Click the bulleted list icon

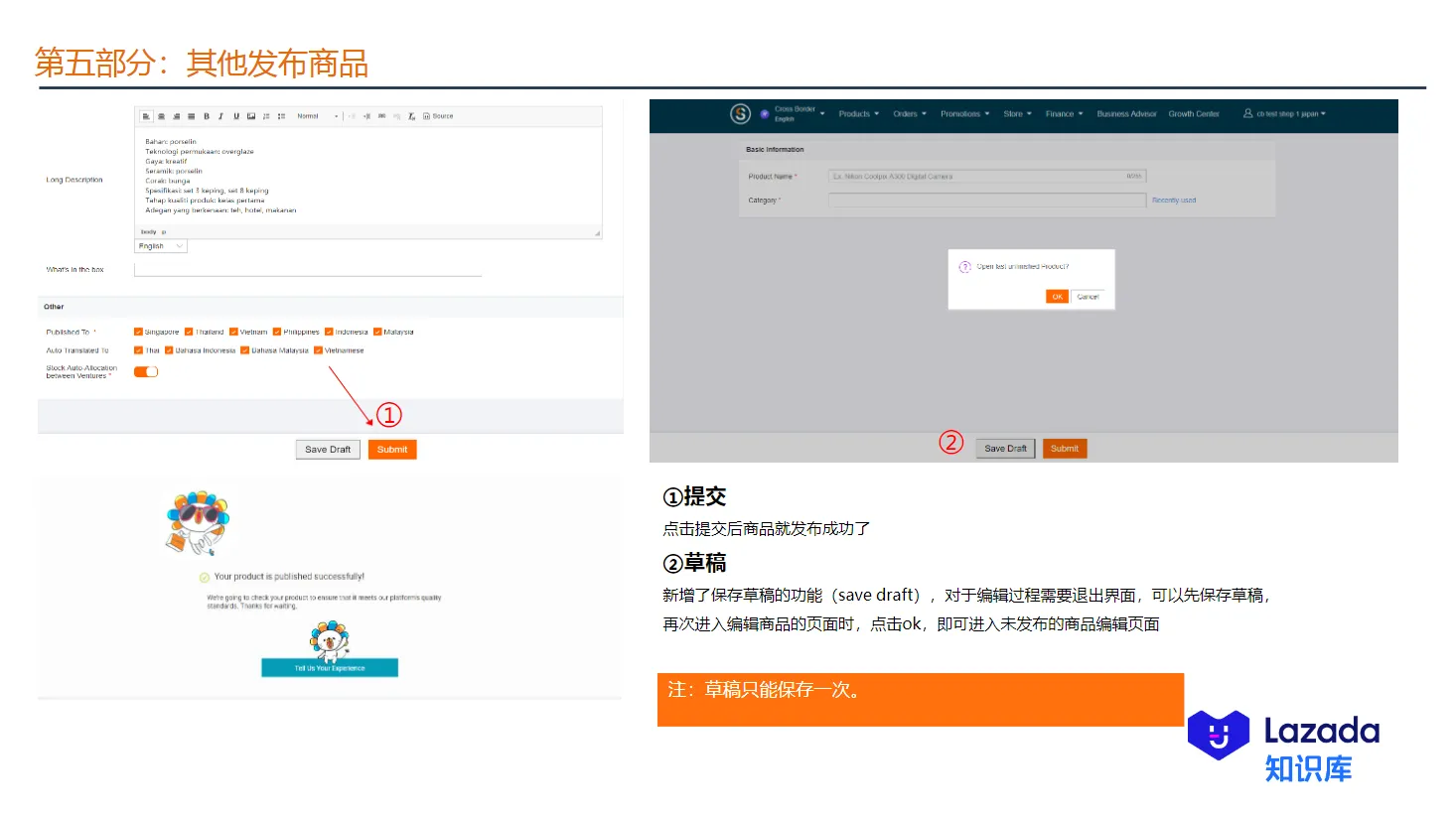[x=279, y=116]
